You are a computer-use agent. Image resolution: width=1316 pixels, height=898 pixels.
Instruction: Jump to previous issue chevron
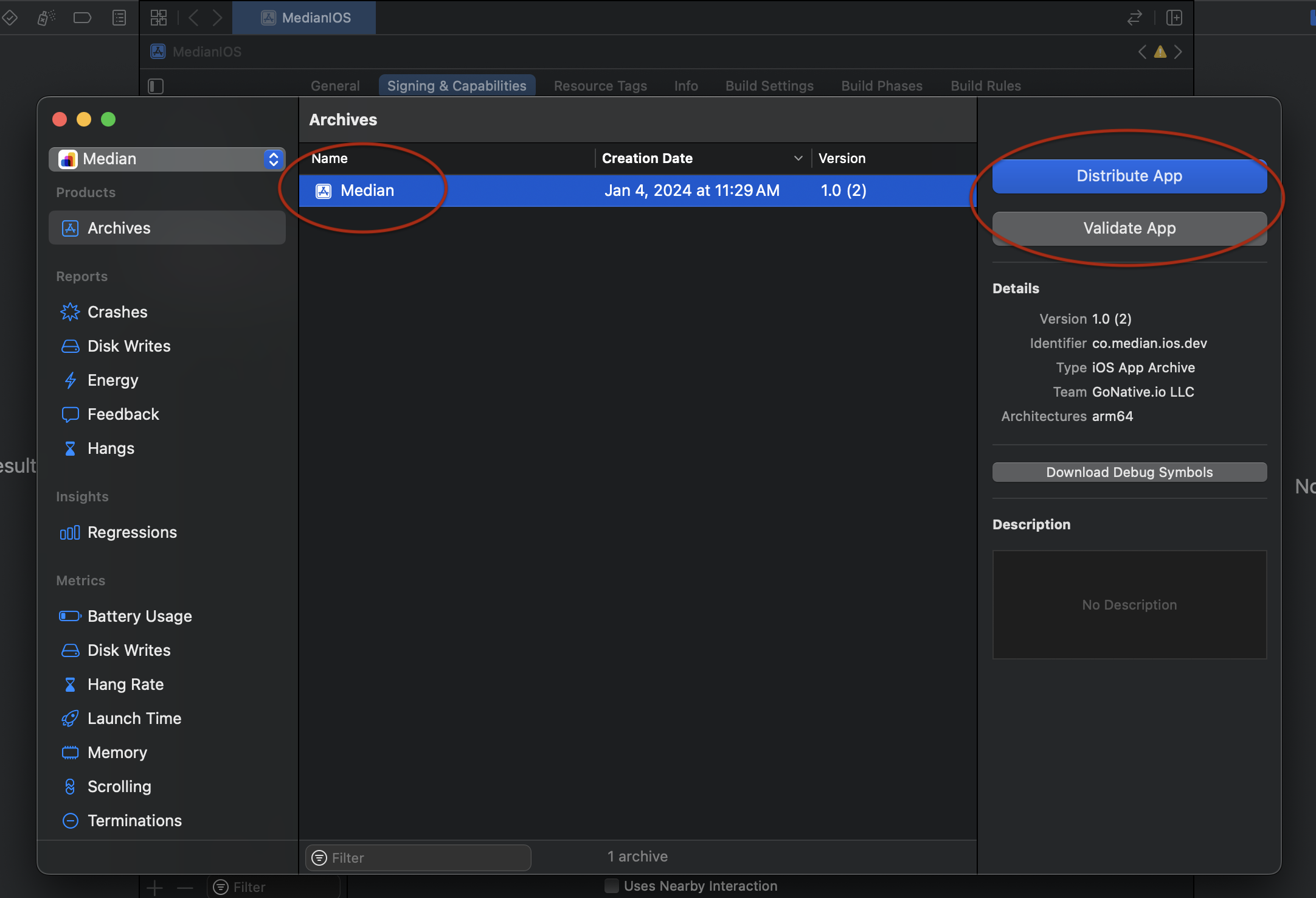point(1142,52)
